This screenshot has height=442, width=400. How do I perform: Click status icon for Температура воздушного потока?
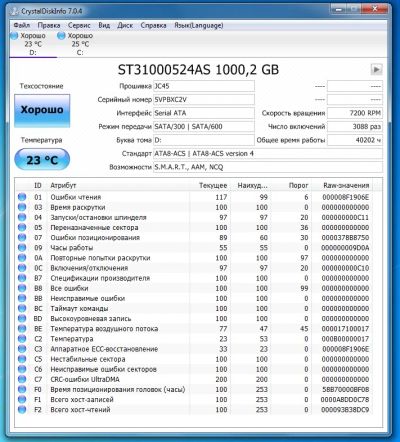coord(22,329)
